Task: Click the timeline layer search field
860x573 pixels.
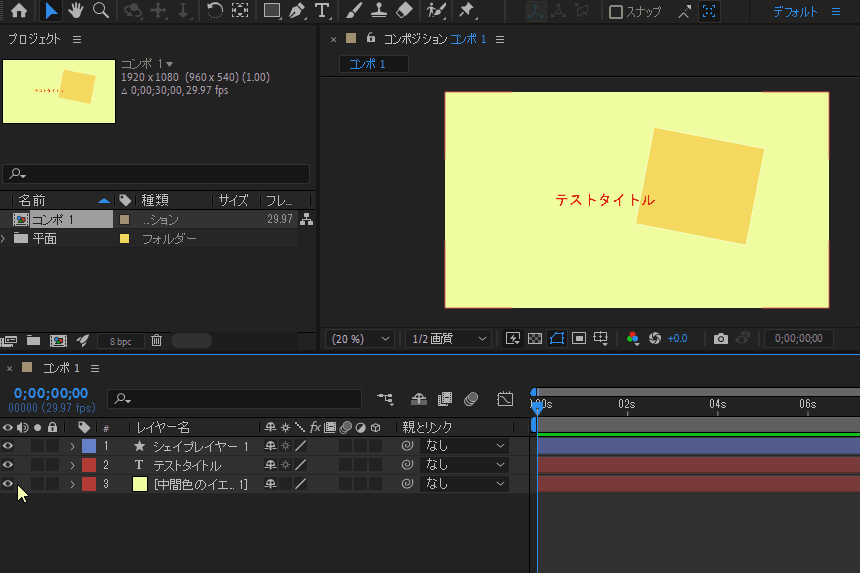Action: (235, 399)
